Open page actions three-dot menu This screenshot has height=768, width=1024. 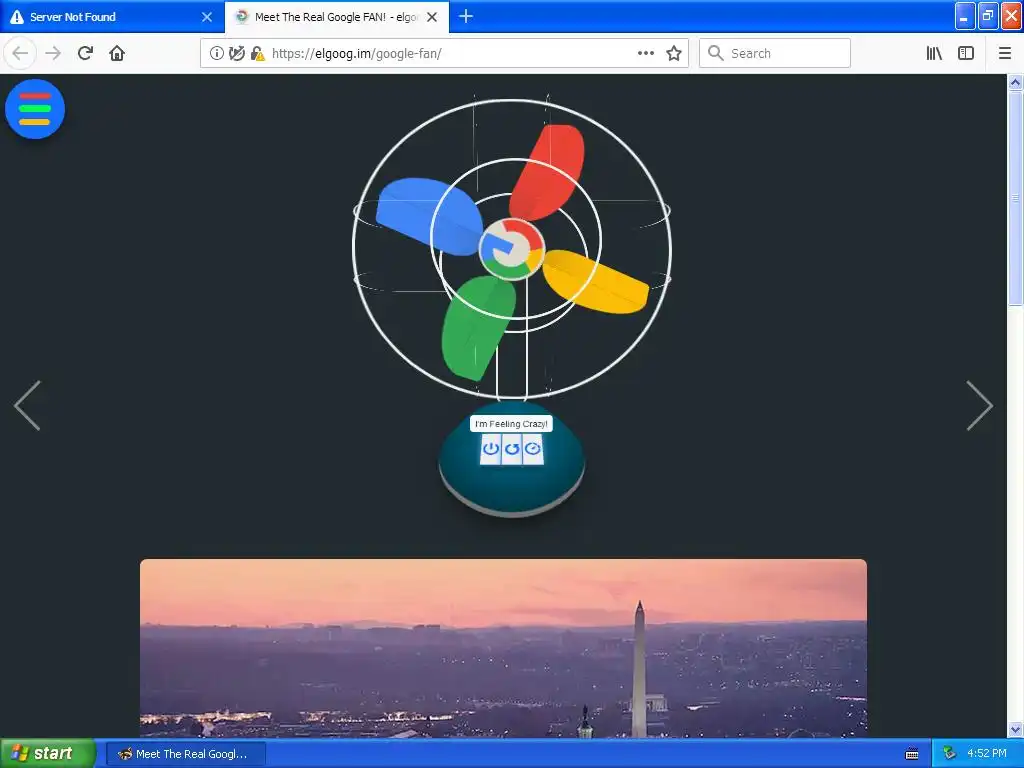click(646, 54)
